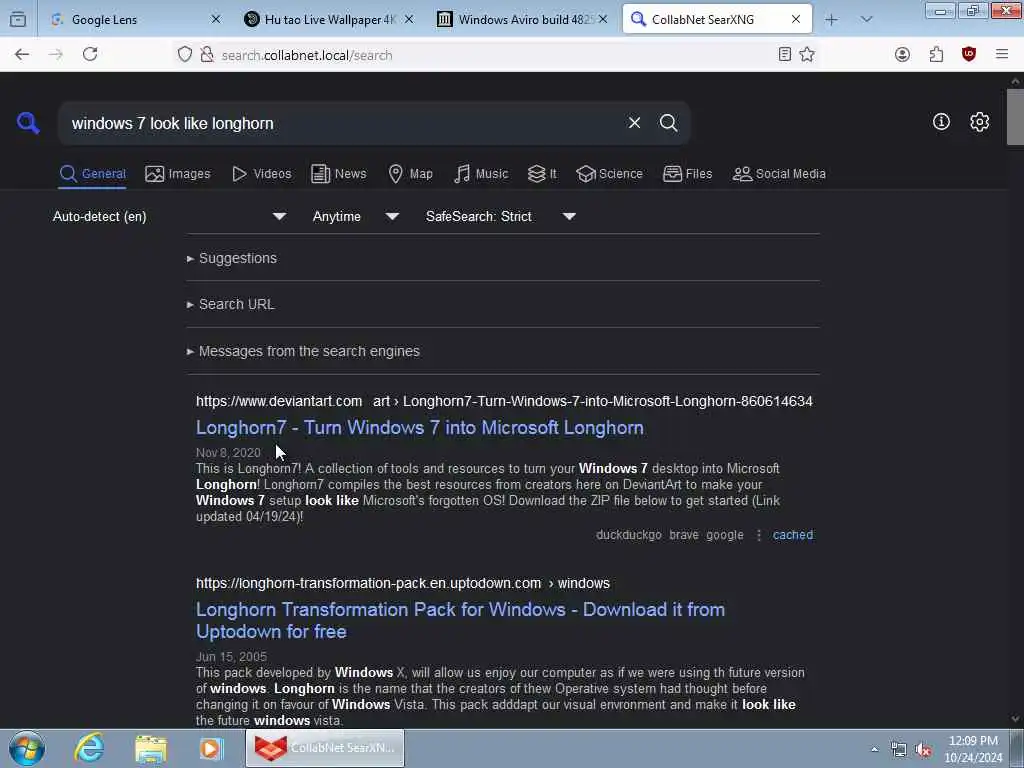
Task: Switch to the Map category
Action: point(410,174)
